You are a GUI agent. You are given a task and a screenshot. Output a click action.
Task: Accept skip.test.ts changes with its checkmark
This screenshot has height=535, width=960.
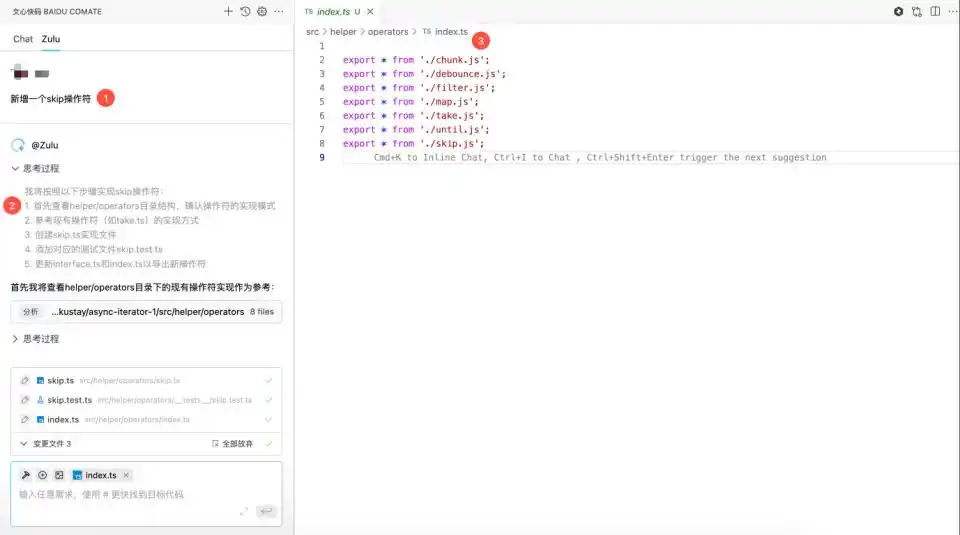tap(268, 400)
